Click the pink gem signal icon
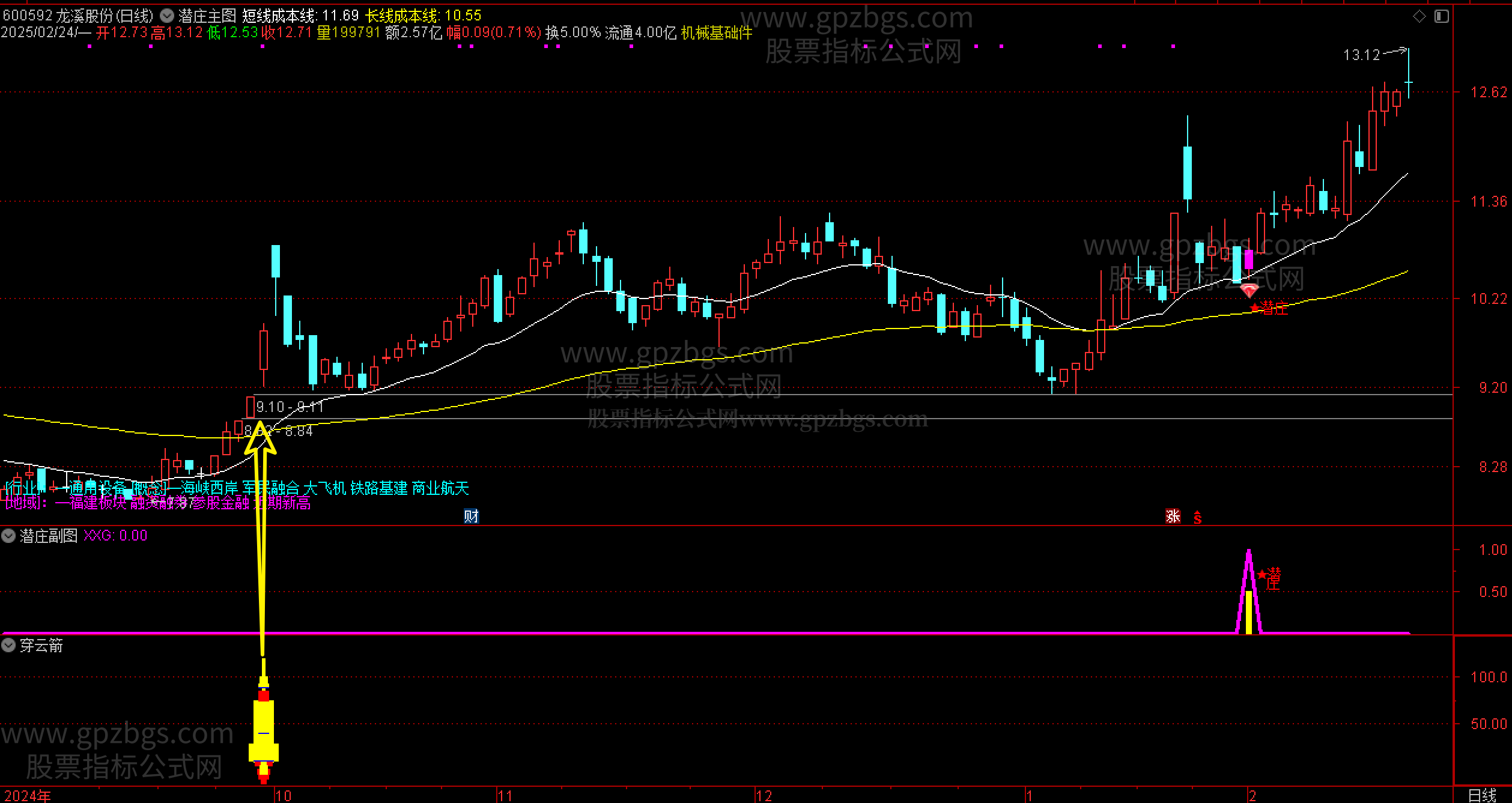This screenshot has width=1512, height=803. pyautogui.click(x=1249, y=291)
